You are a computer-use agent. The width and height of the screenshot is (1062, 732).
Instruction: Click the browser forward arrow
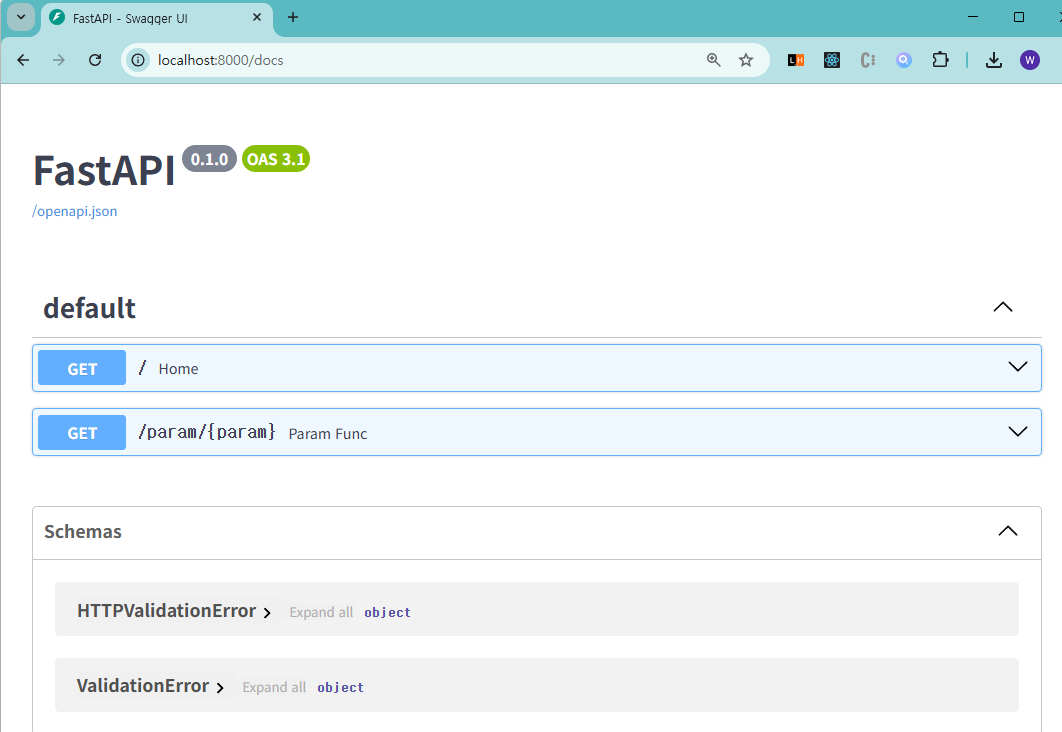tap(59, 60)
